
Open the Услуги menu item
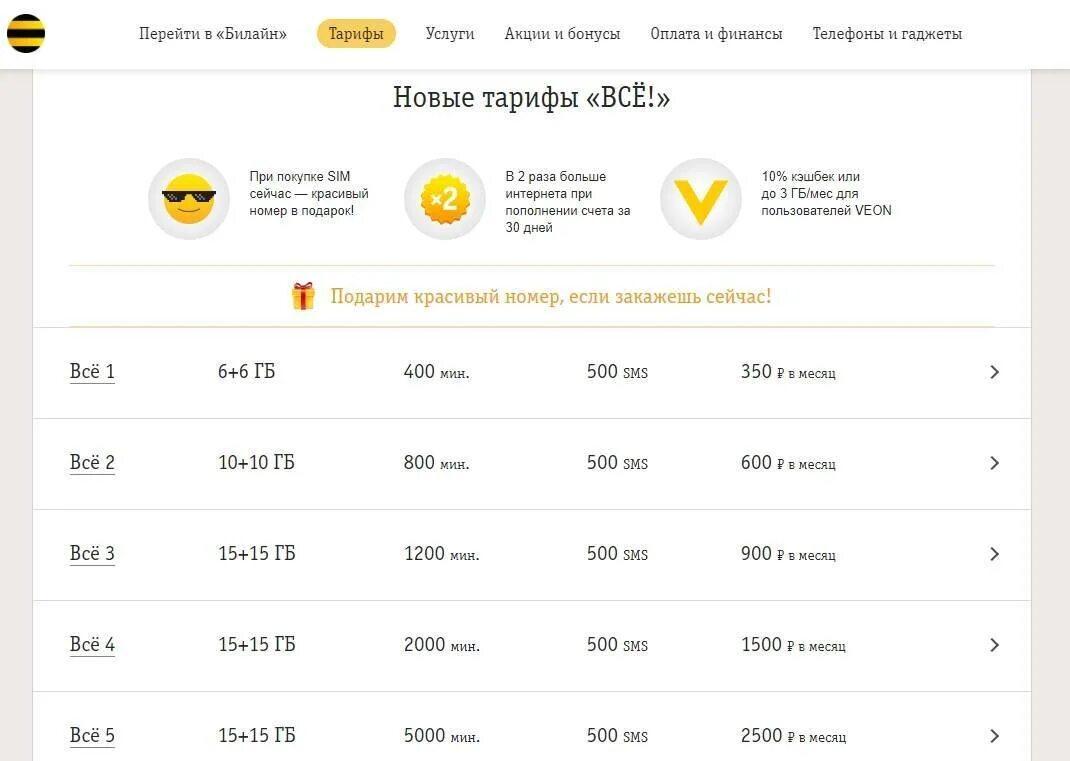(450, 34)
